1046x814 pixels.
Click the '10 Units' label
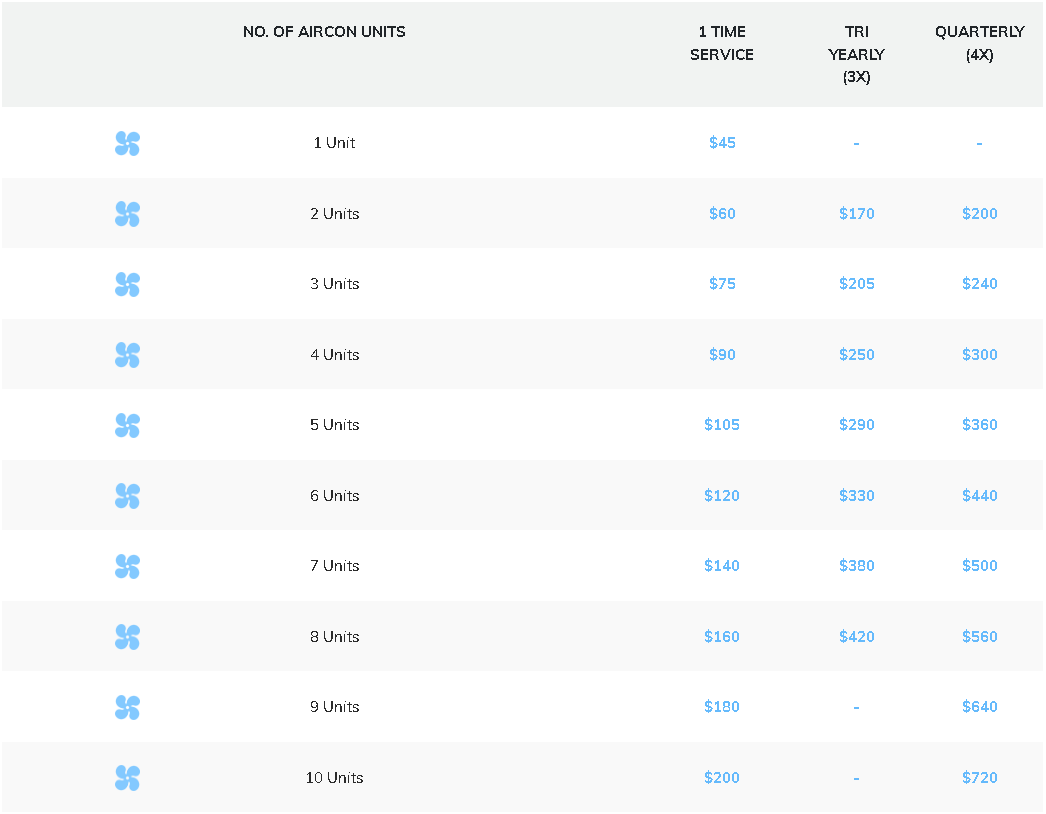[x=334, y=777]
